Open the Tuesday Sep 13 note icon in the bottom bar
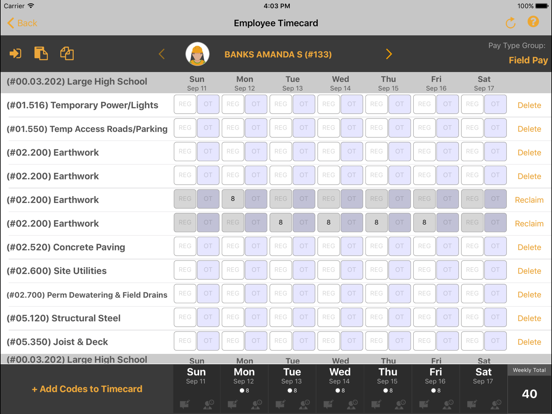The height and width of the screenshot is (414, 552). point(280,404)
